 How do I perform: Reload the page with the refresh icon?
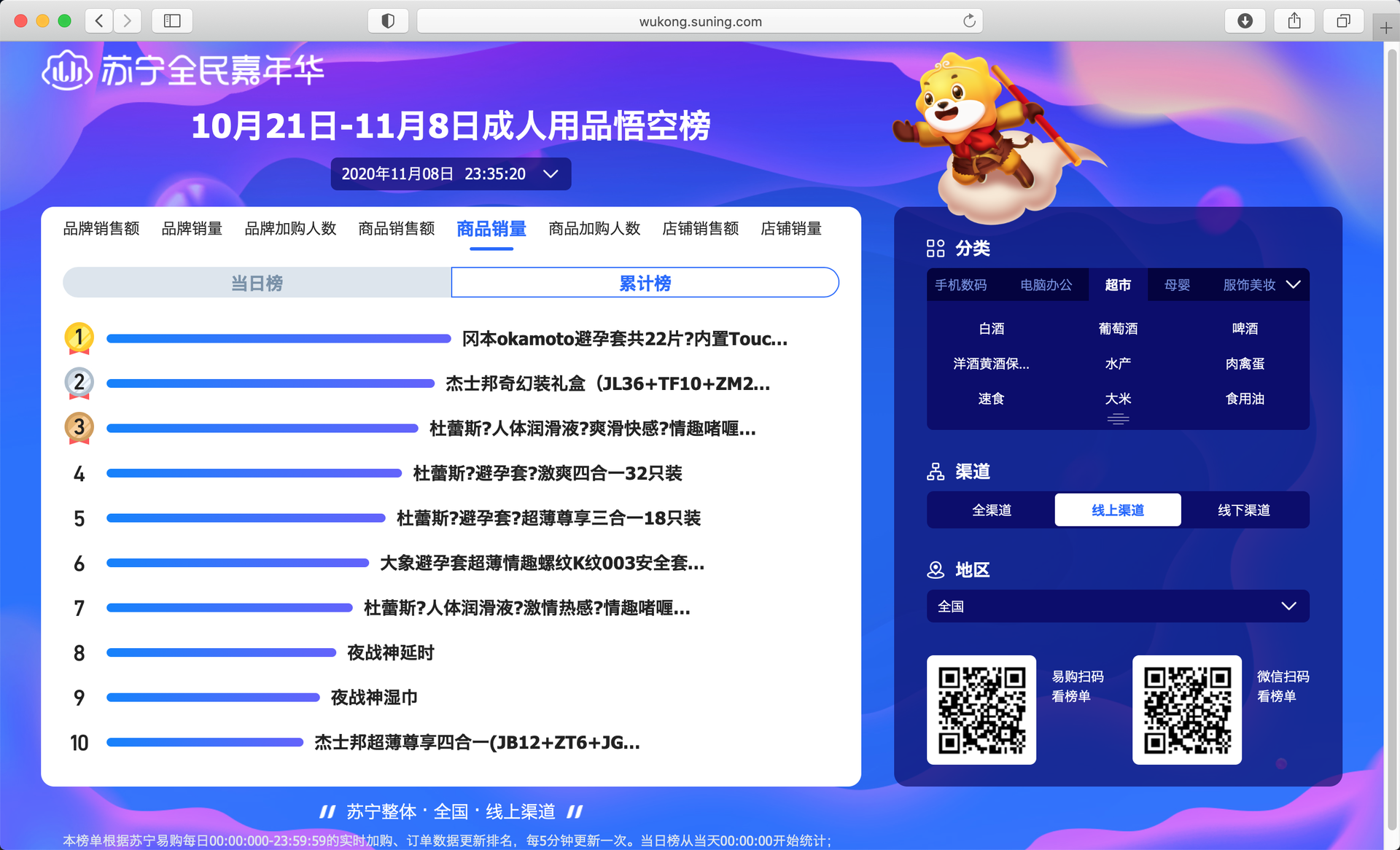coord(969,20)
